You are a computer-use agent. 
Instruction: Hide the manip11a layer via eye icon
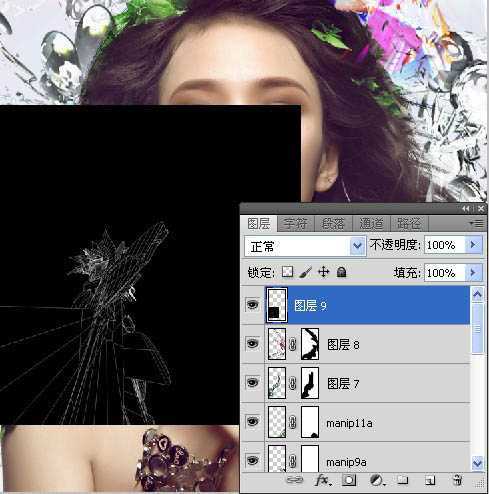[x=252, y=421]
